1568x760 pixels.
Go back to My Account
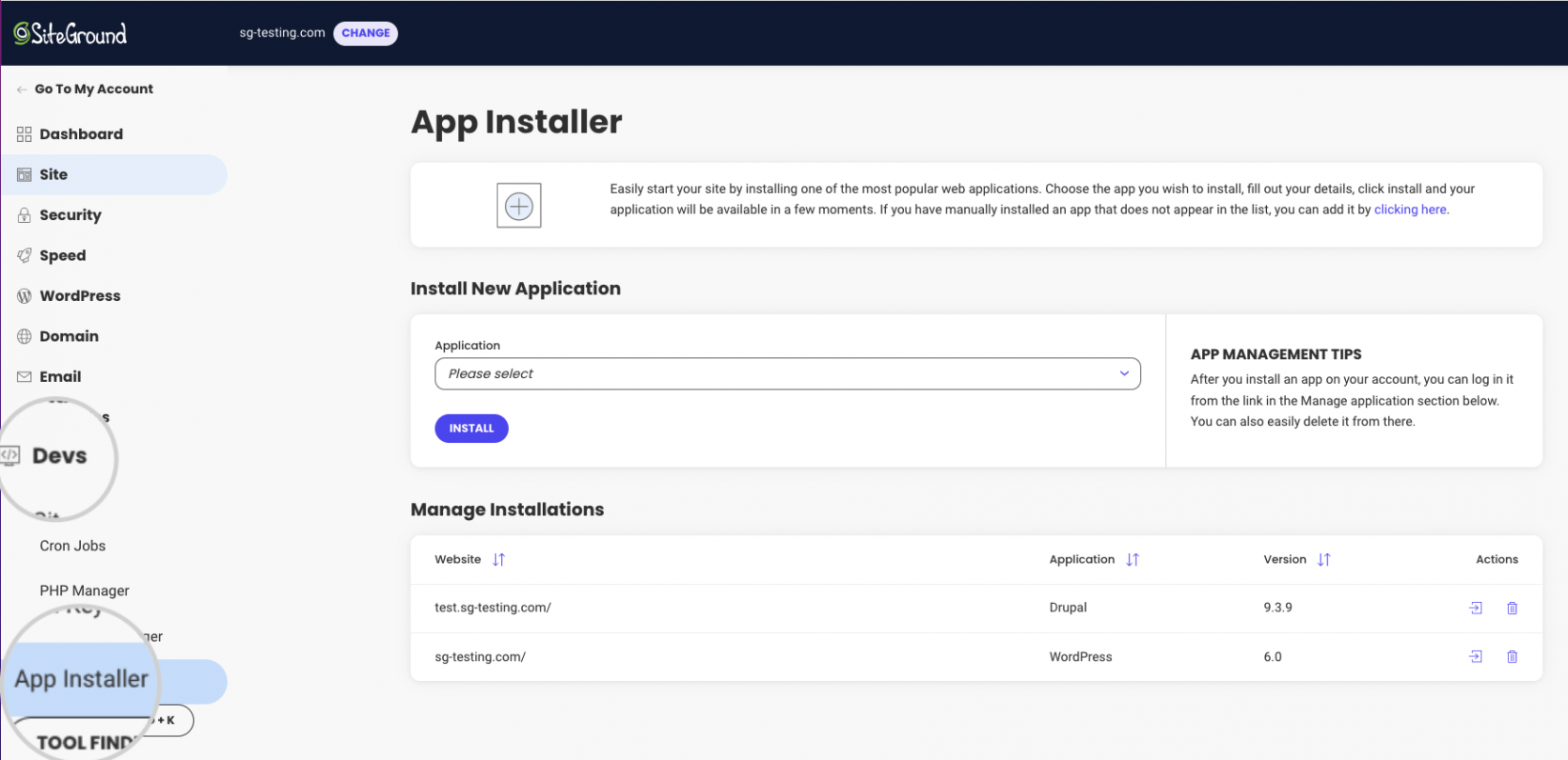(x=93, y=89)
